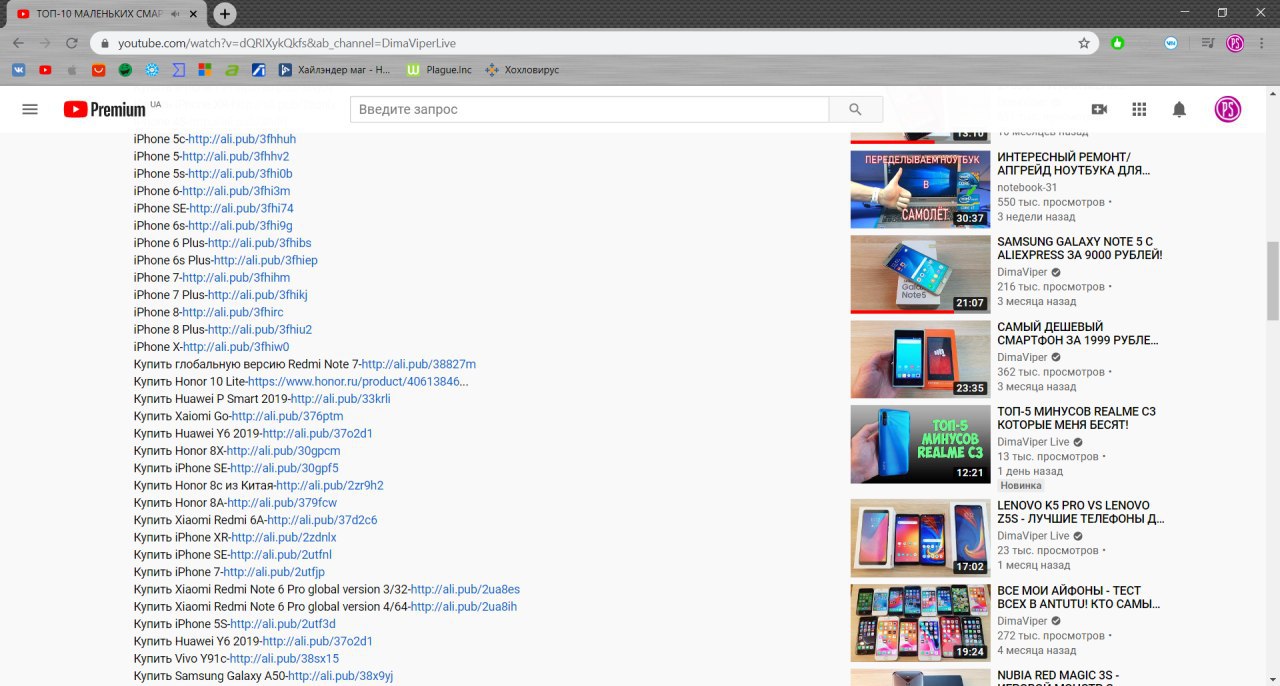Viewport: 1280px width, 686px height.
Task: Click the Новинка badge on Realme video
Action: 1021,485
